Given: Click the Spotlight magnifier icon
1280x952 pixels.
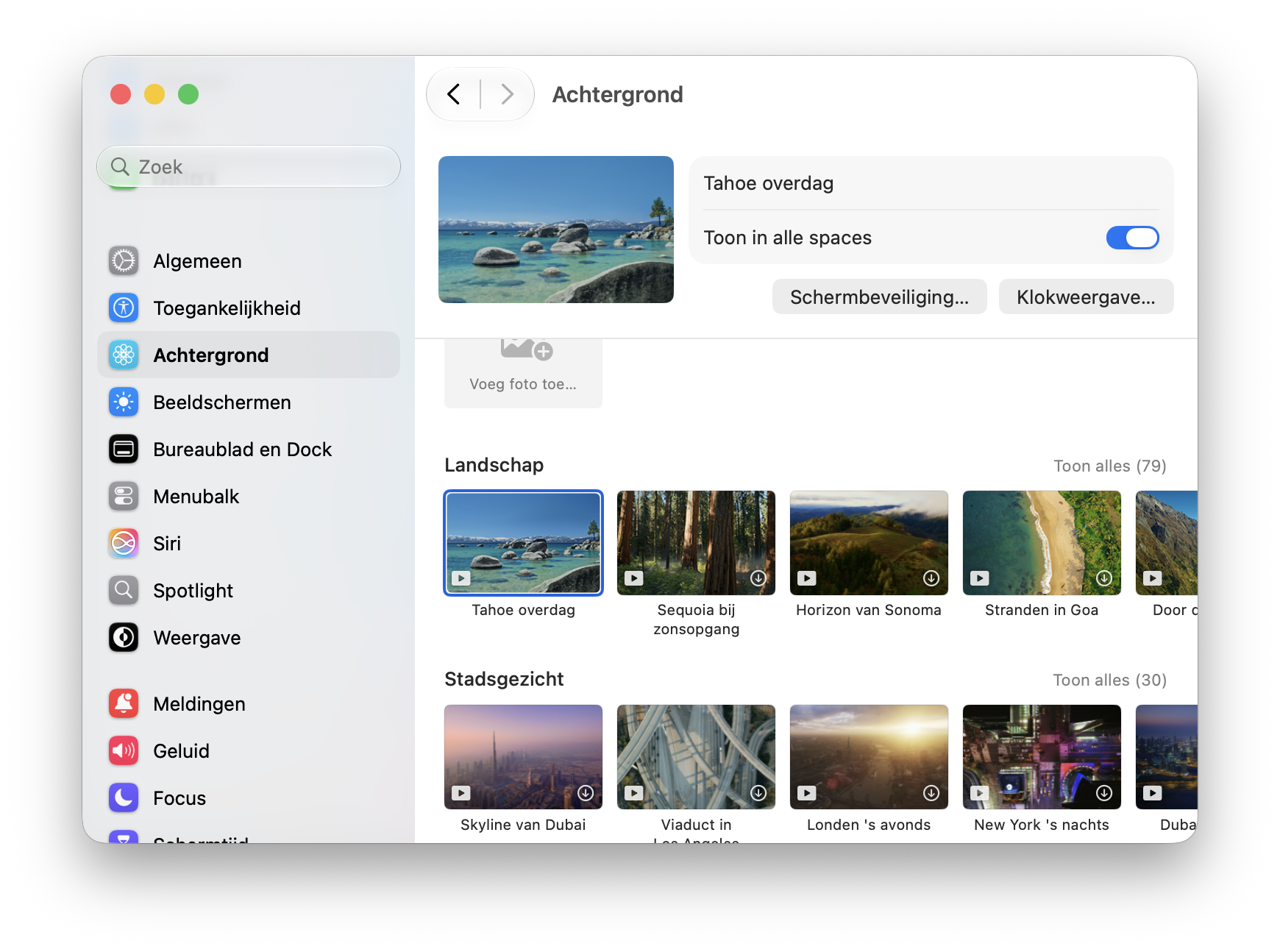Looking at the screenshot, I should point(124,591).
